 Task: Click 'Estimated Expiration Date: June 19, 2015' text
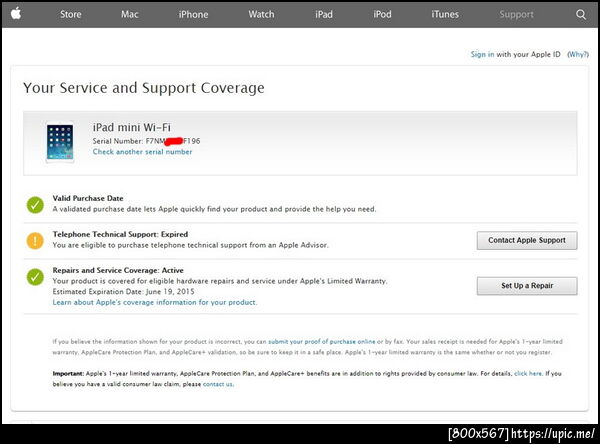tap(123, 292)
